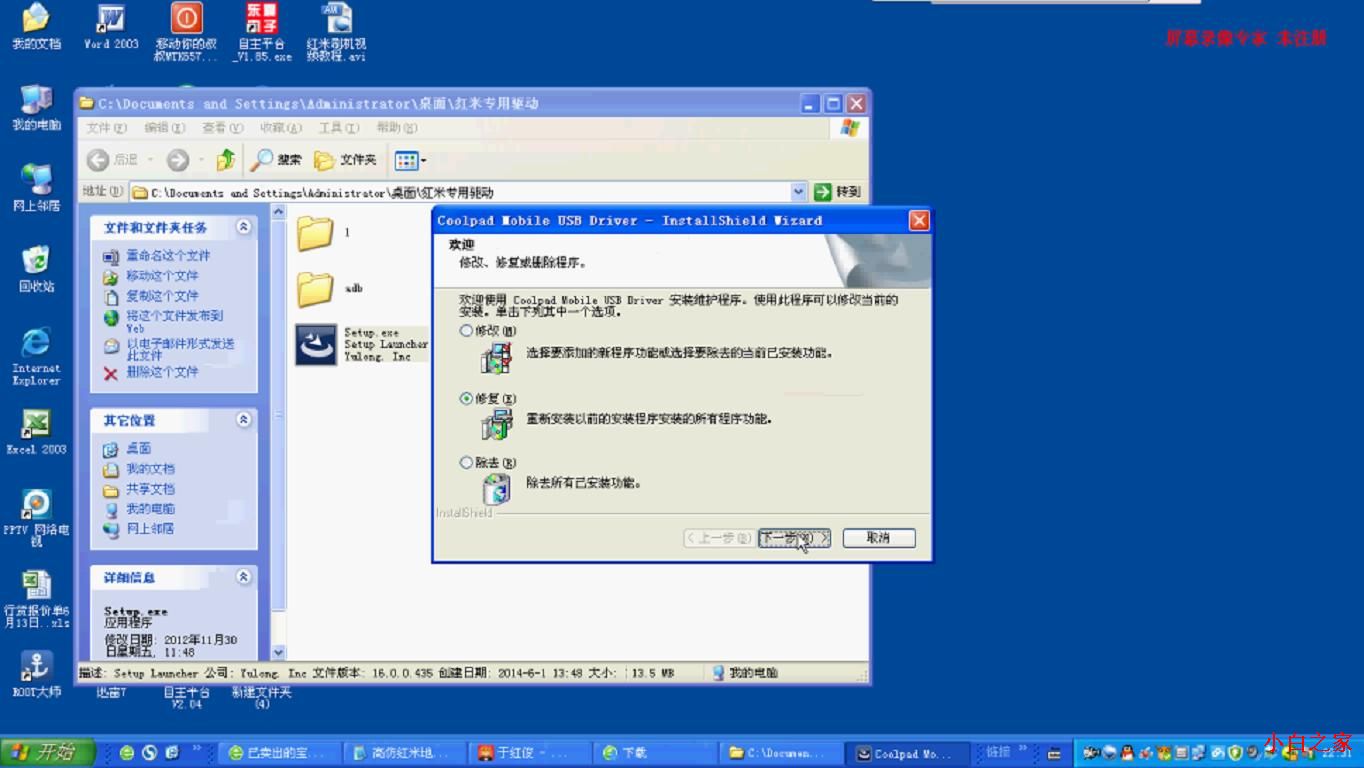
Task: Open the 帮助 menu in Explorer
Action: click(x=396, y=128)
